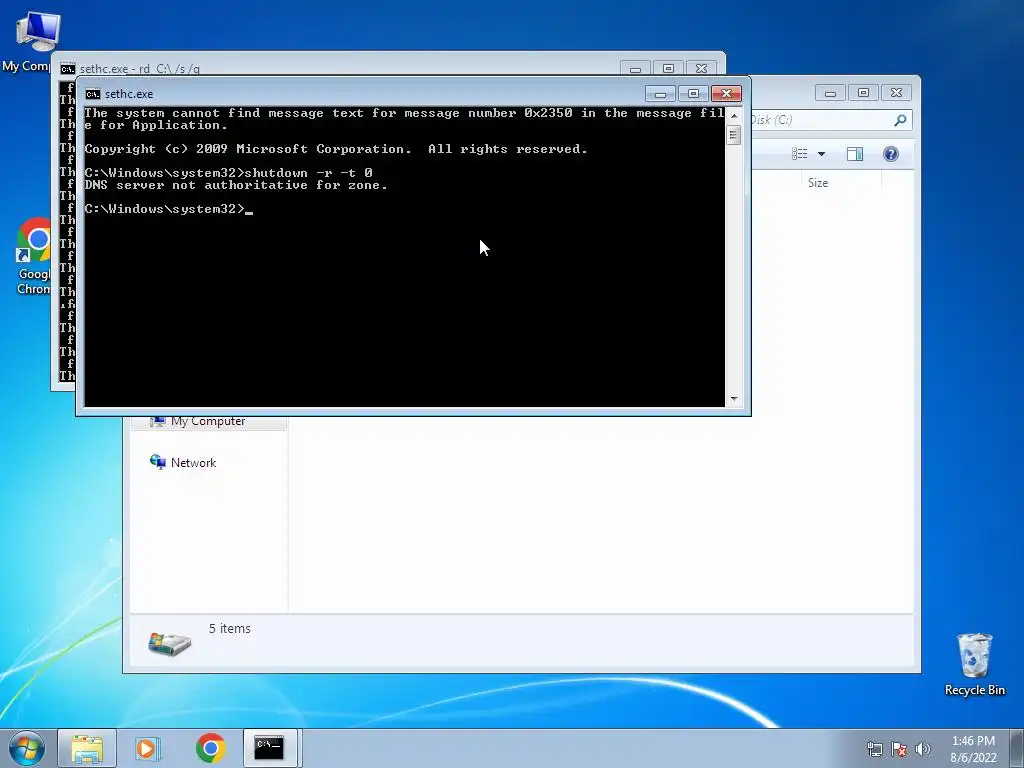The height and width of the screenshot is (768, 1024).
Task: Open Google Chrome from the taskbar
Action: click(210, 748)
